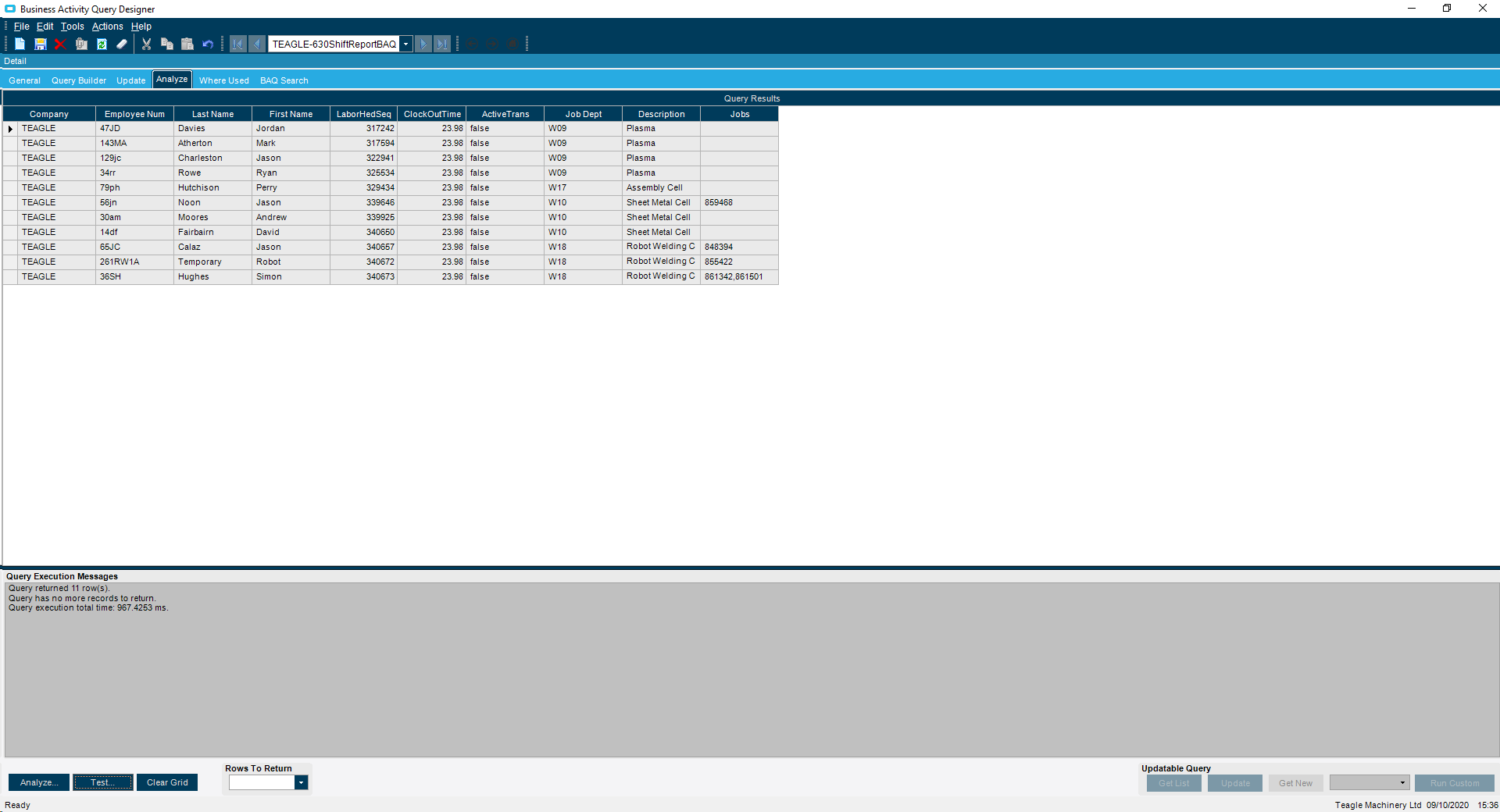Click the 'Query returned 11 row(s).' message

point(59,589)
